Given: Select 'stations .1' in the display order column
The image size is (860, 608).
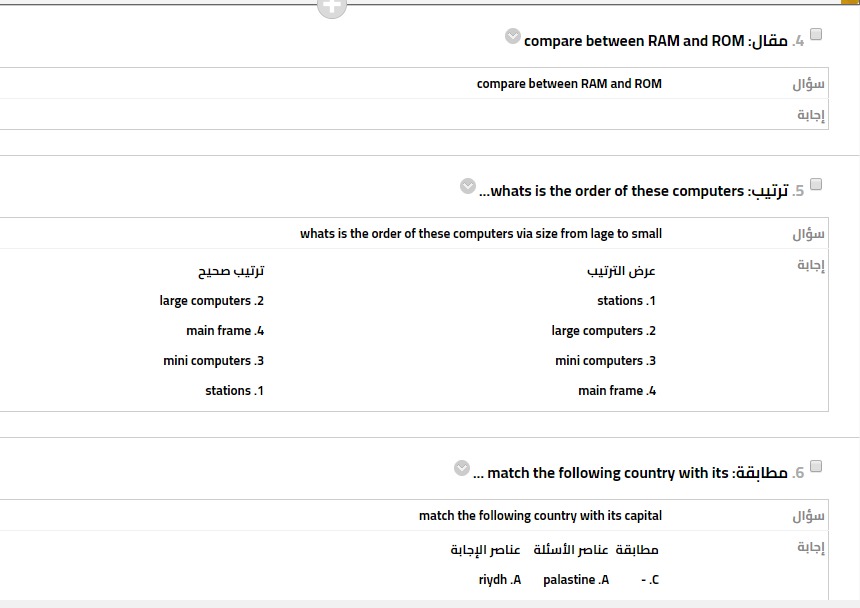Looking at the screenshot, I should coord(626,301).
